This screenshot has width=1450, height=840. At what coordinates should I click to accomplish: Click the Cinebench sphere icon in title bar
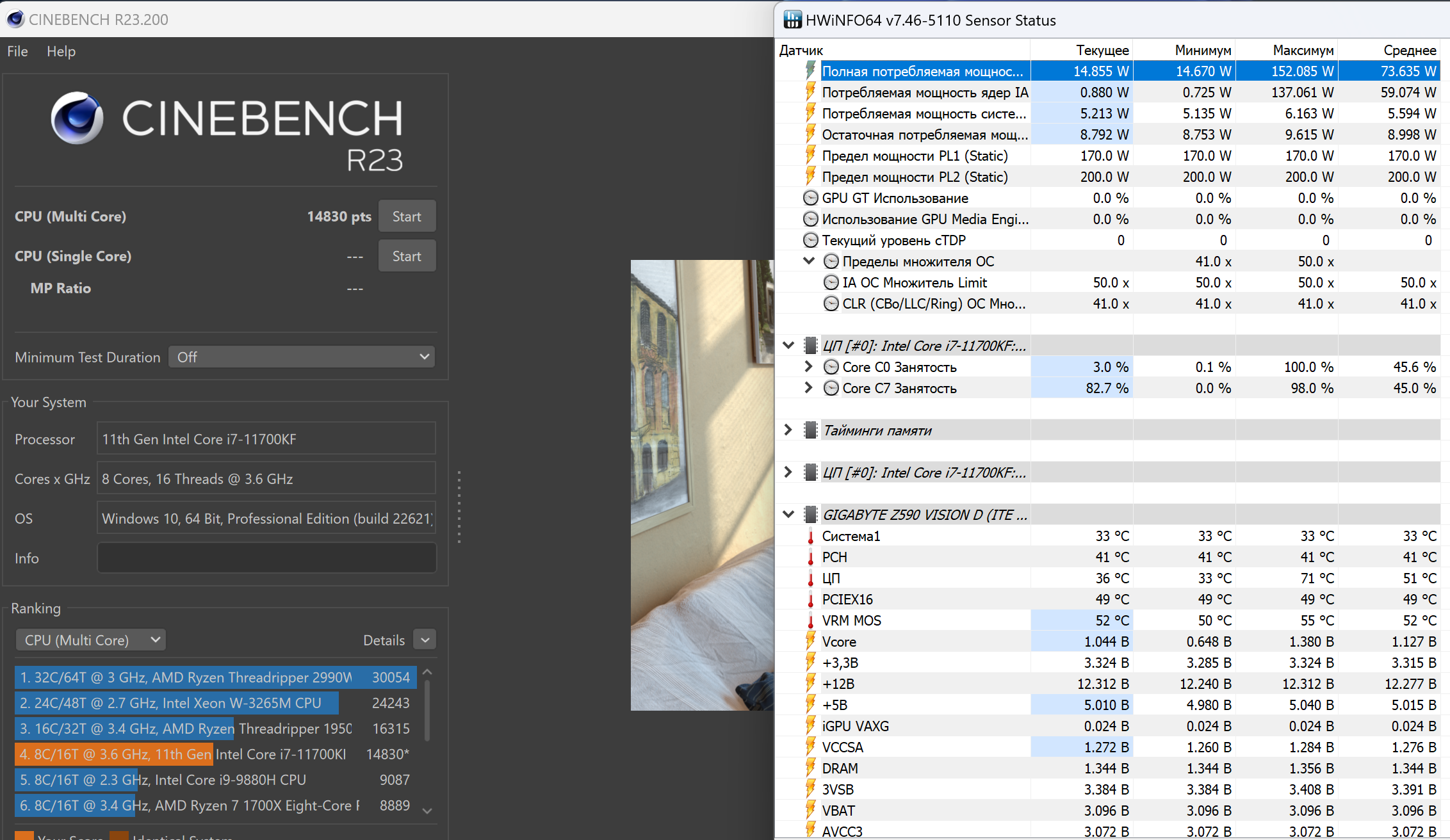click(x=15, y=19)
